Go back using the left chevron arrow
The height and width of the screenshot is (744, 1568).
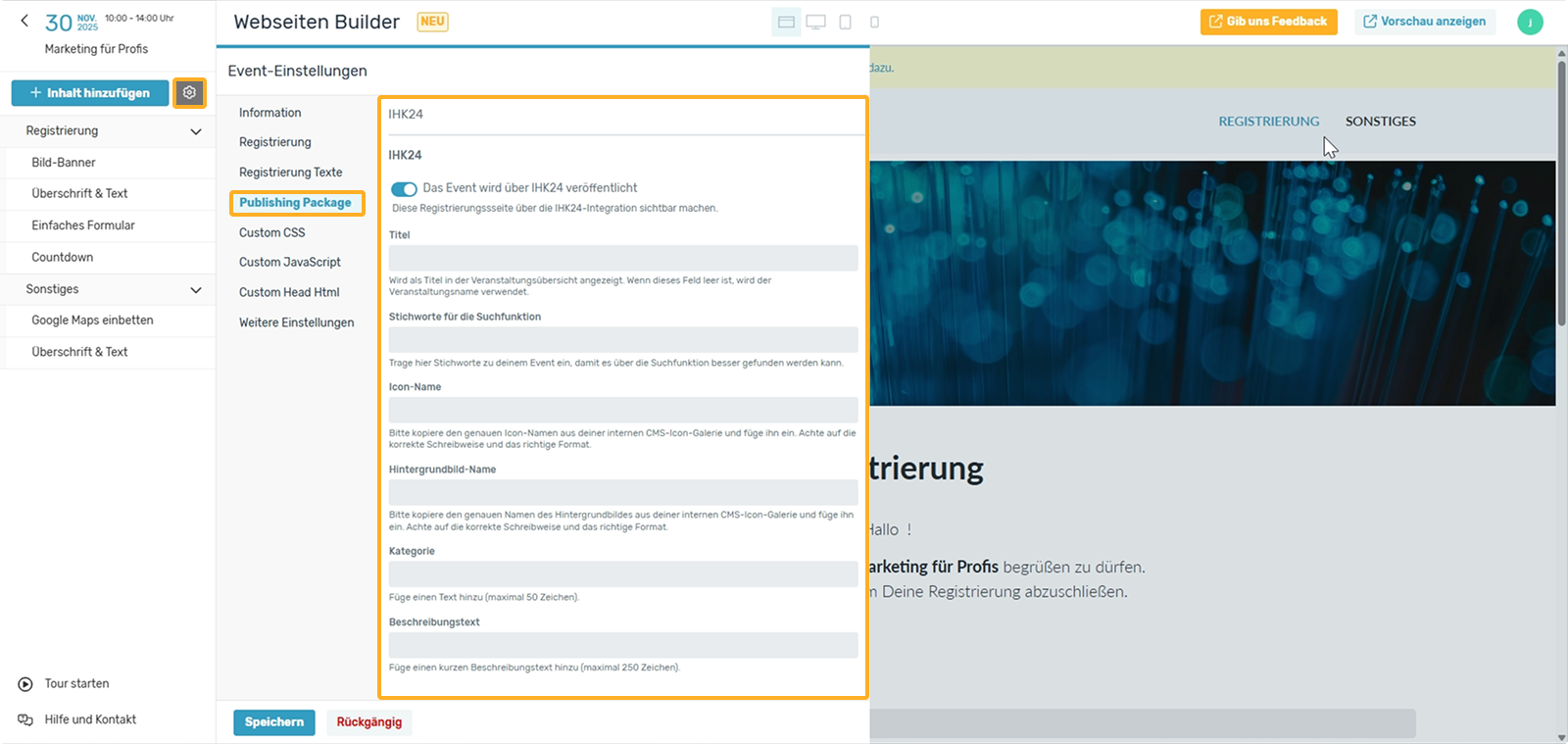(24, 21)
